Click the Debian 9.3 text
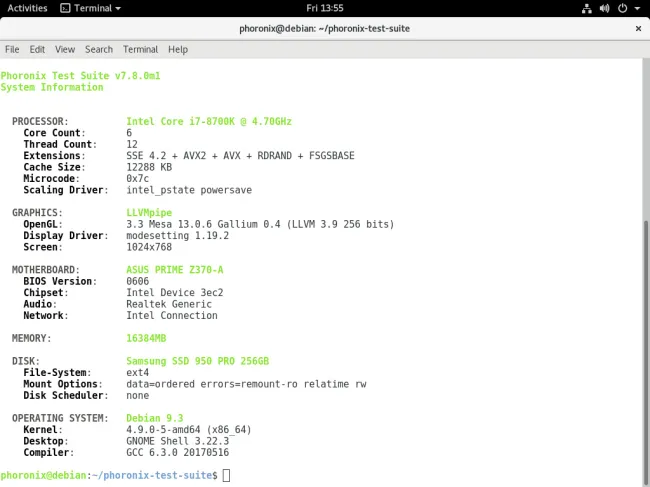Image resolution: width=650 pixels, height=487 pixels. click(x=155, y=418)
